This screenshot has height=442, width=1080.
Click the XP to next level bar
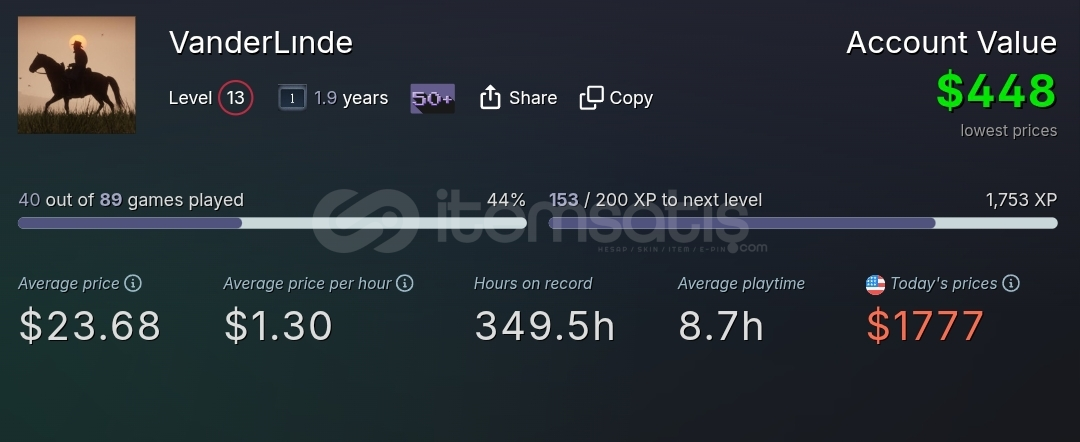coord(803,223)
